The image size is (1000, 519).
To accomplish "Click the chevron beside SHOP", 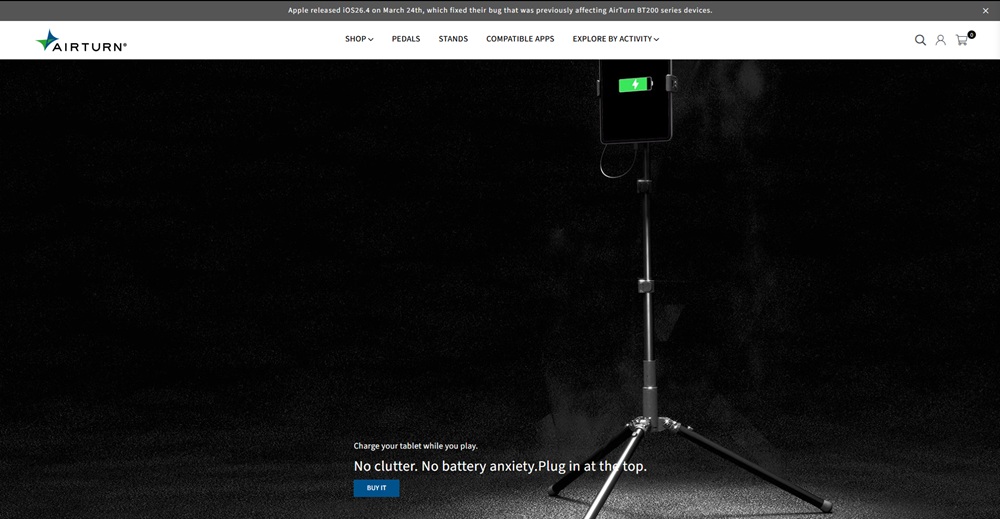I will tap(371, 40).
